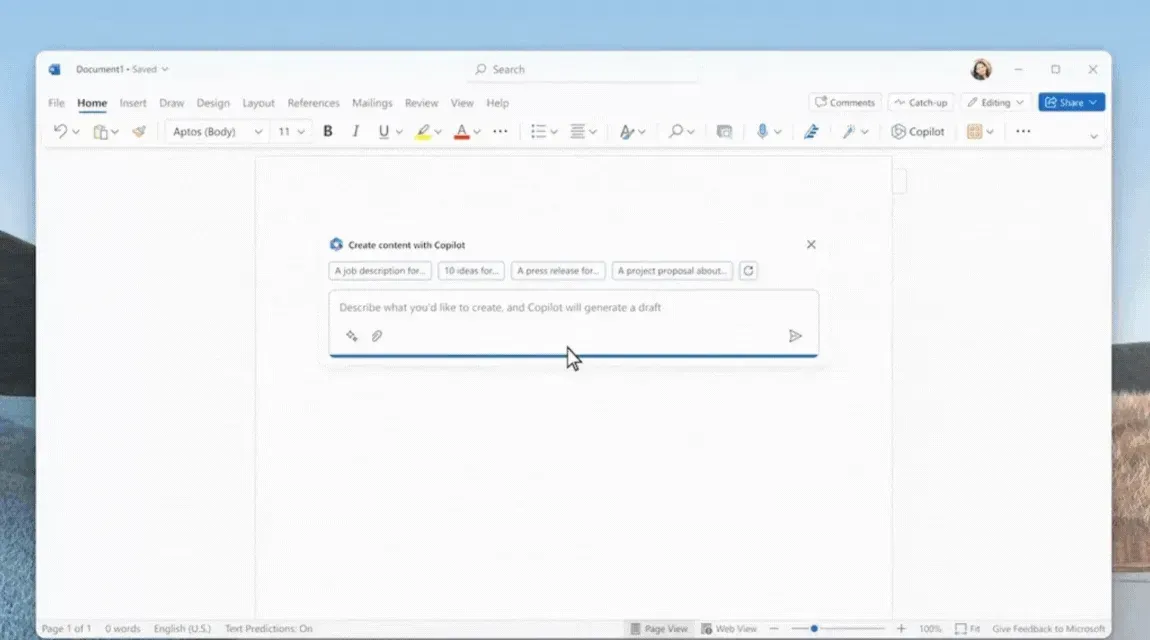Open the ribbon overflow ellipsis
1150x640 pixels.
click(x=1023, y=131)
